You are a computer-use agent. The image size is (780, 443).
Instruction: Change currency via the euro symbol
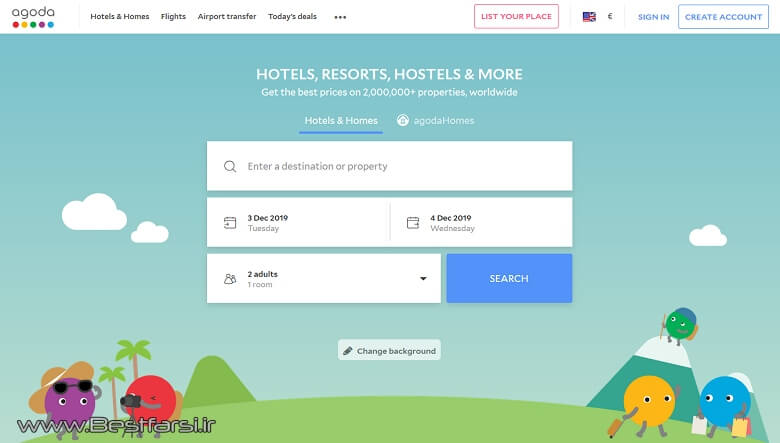pyautogui.click(x=610, y=16)
